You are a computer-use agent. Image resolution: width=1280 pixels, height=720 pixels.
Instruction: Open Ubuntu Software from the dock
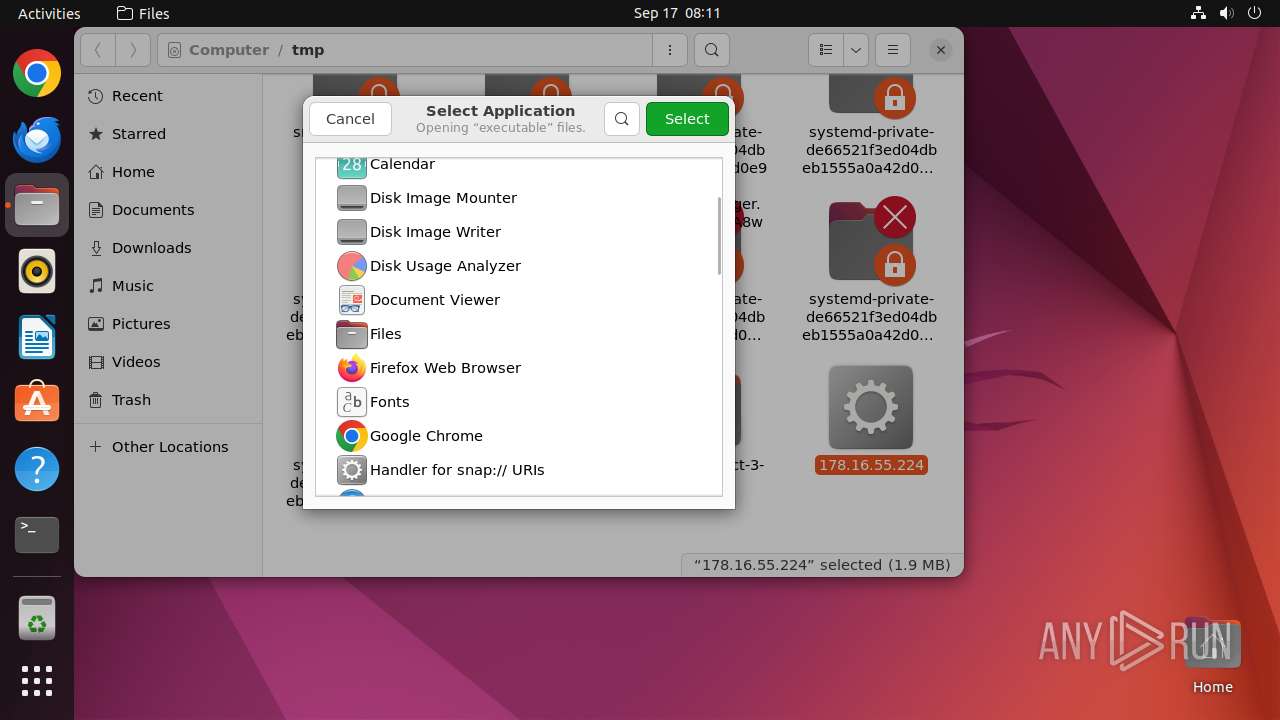point(37,403)
